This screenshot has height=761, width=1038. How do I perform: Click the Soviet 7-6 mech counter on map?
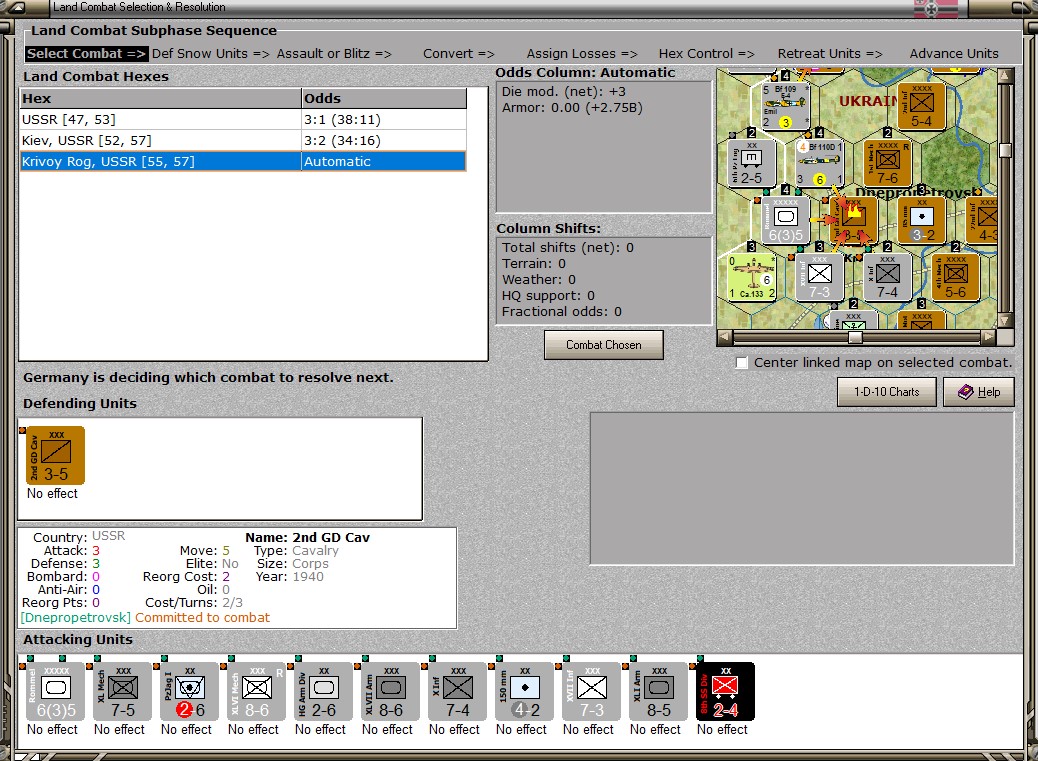[888, 162]
